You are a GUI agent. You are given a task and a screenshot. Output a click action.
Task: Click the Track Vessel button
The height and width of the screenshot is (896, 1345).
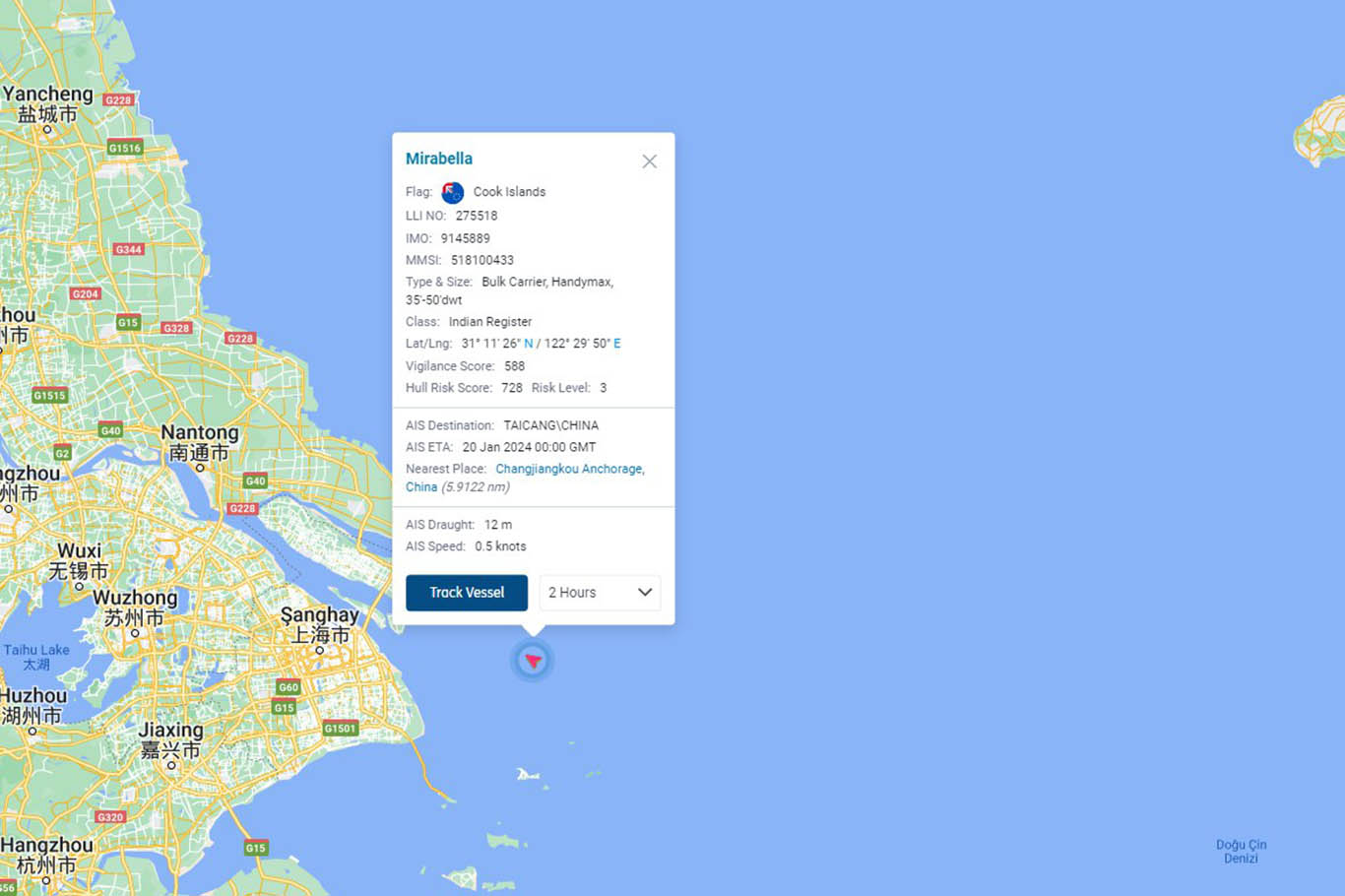point(467,593)
